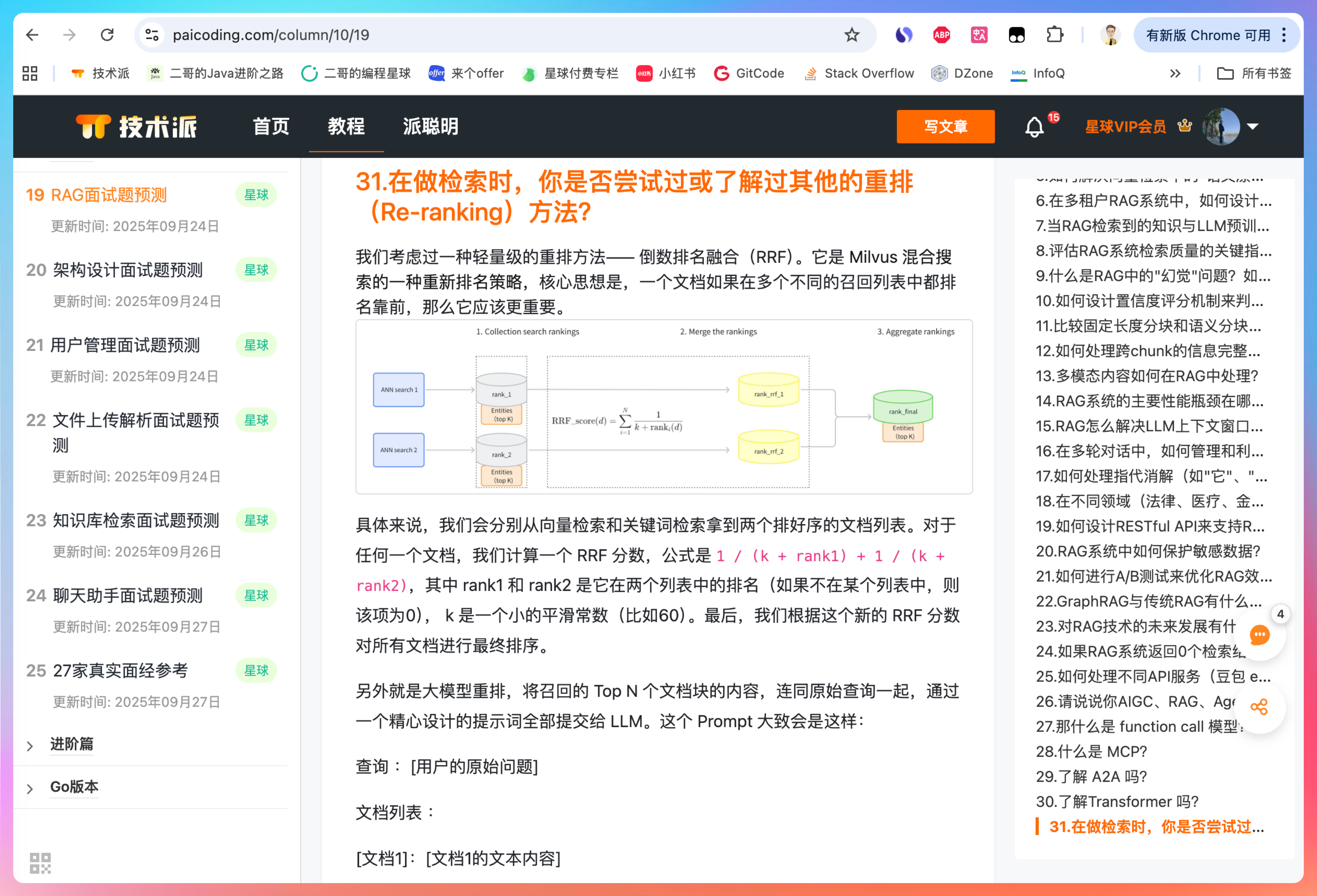Open the translate extension icon
This screenshot has height=896, width=1317.
pos(979,35)
